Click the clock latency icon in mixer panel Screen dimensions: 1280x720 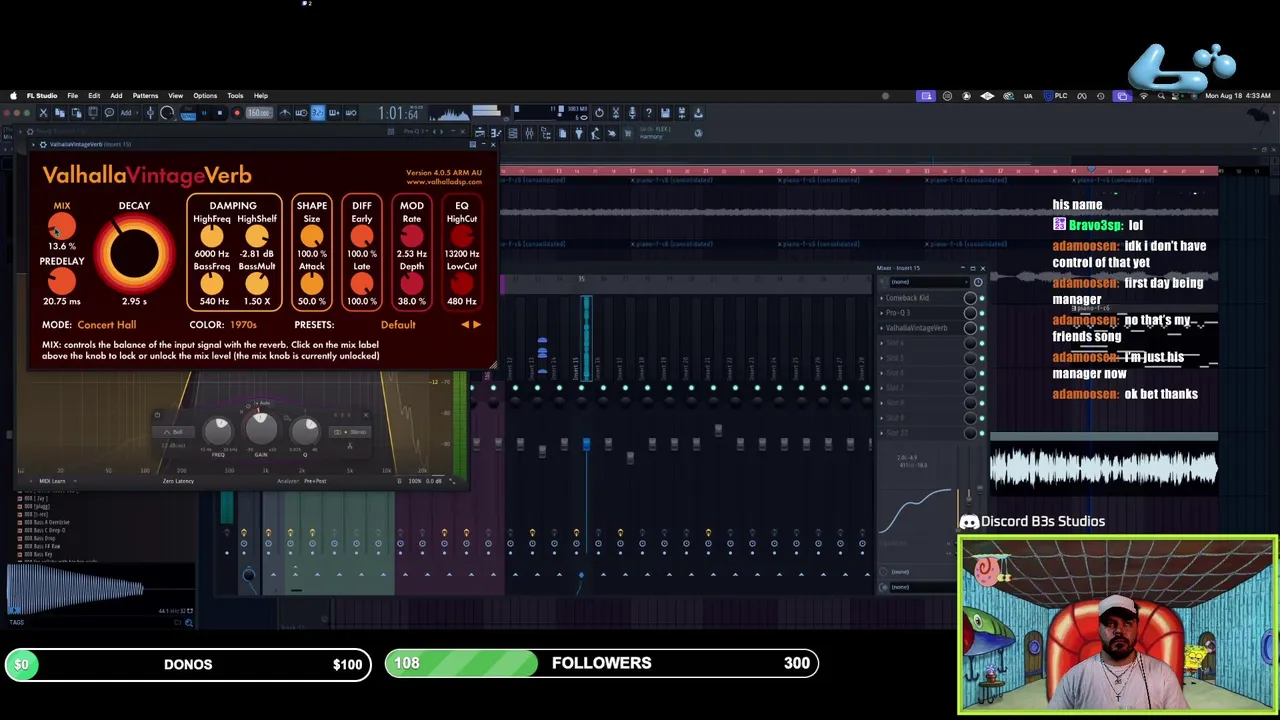978,282
